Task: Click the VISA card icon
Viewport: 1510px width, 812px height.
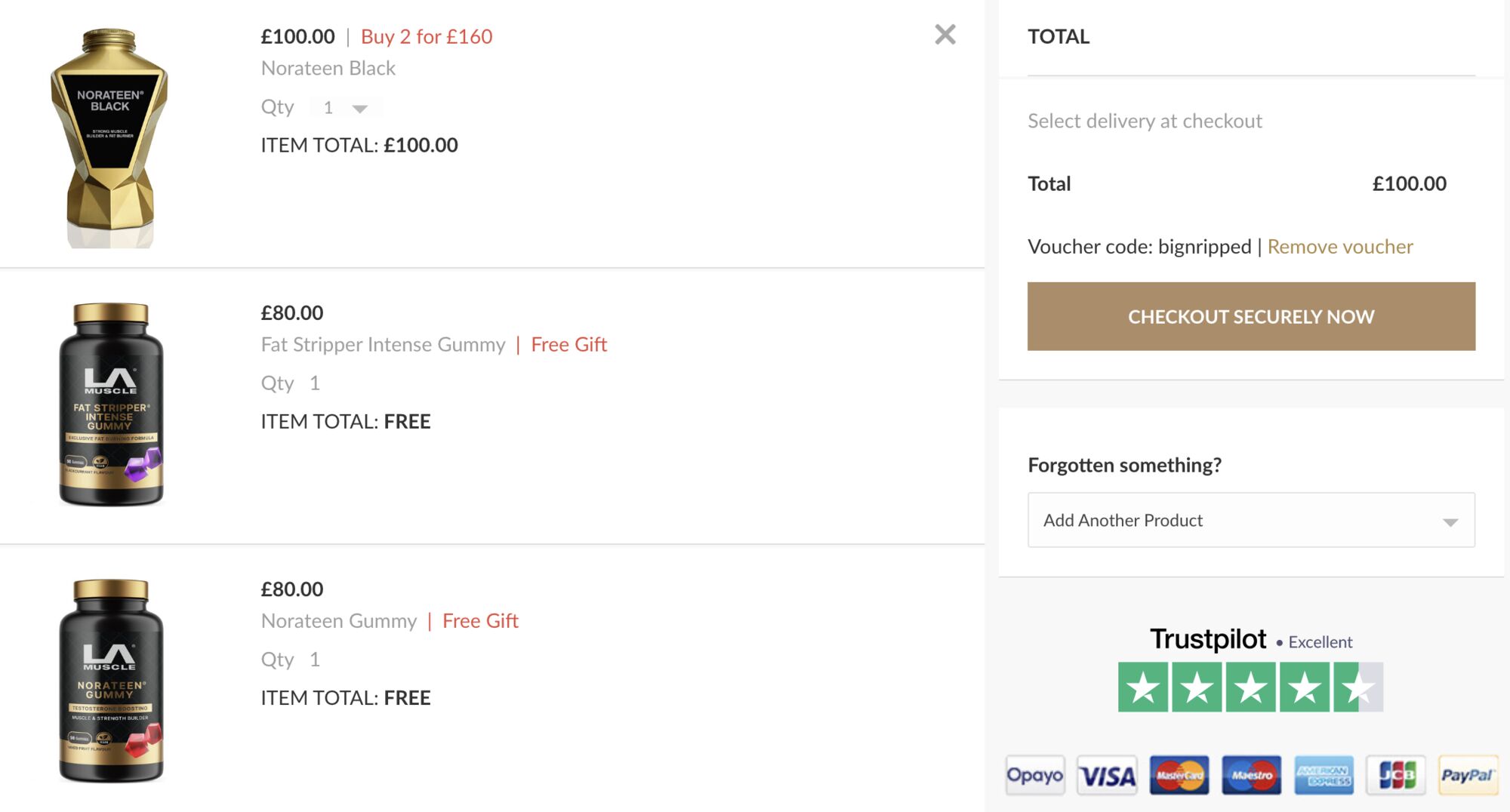Action: tap(1107, 775)
